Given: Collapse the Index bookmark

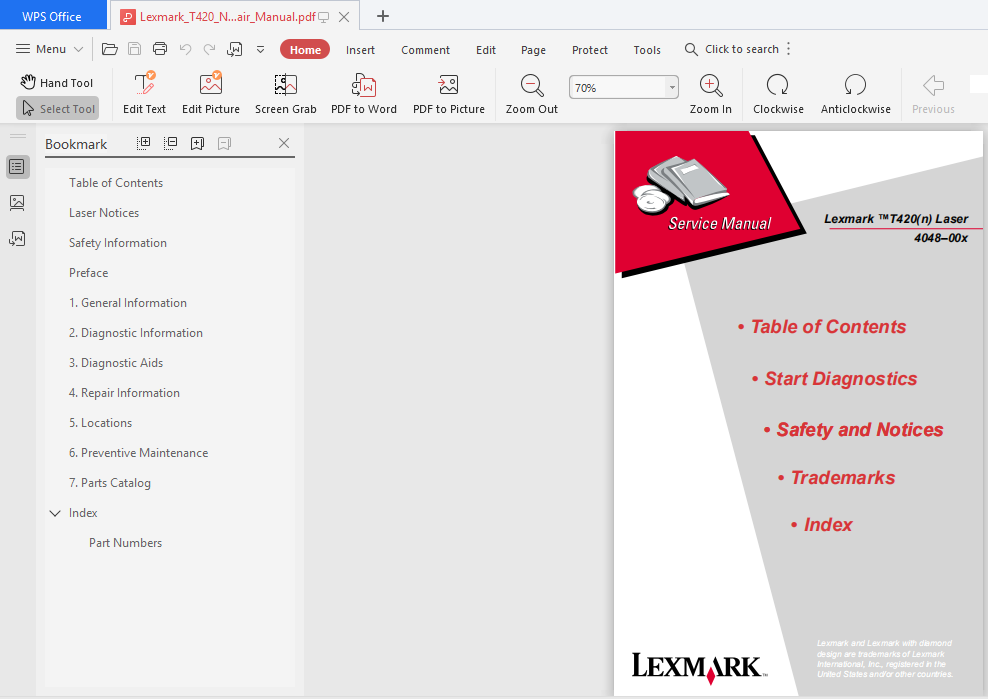Looking at the screenshot, I should 55,513.
